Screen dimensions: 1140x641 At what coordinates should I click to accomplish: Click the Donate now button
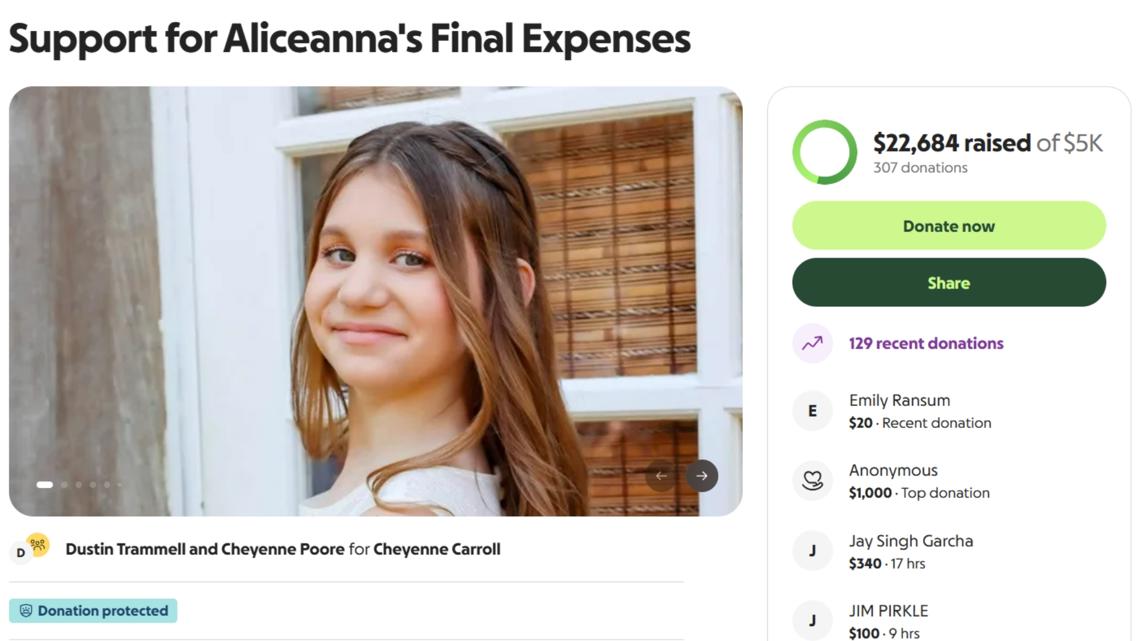click(x=948, y=226)
